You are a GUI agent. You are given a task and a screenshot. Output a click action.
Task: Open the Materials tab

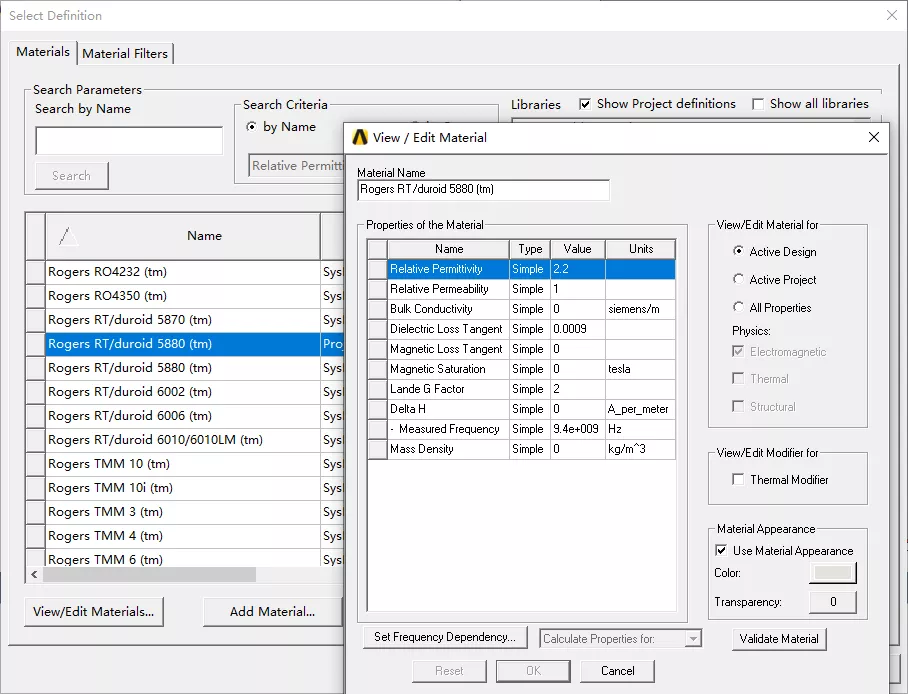tap(43, 52)
